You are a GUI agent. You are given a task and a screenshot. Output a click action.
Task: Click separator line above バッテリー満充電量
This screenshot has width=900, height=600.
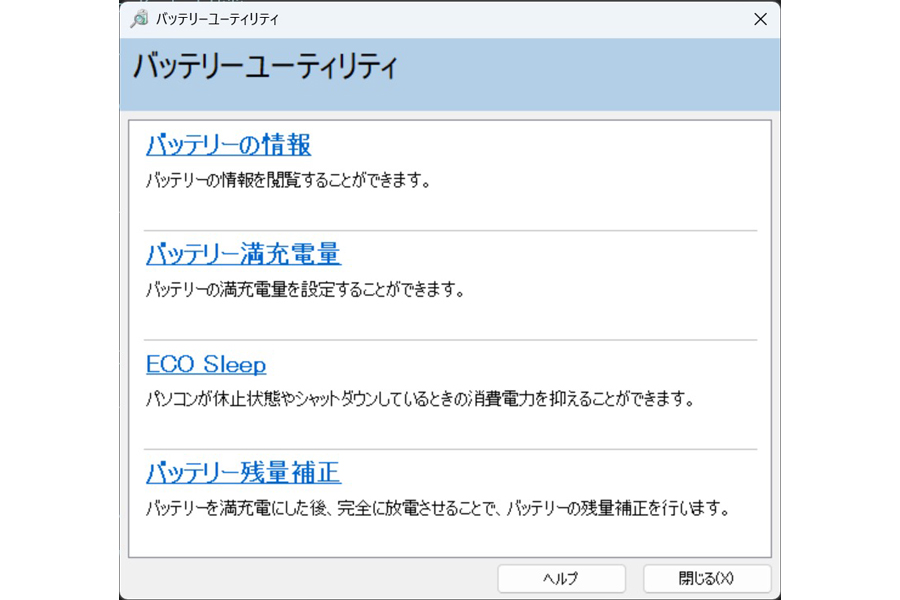point(451,231)
